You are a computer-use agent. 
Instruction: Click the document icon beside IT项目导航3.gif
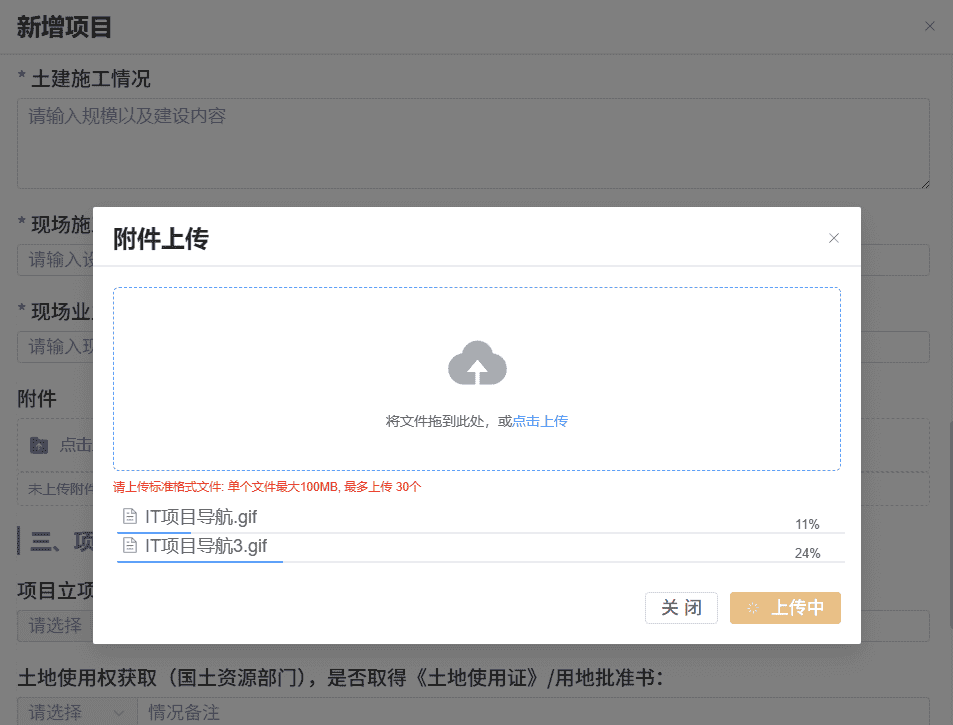coord(130,546)
